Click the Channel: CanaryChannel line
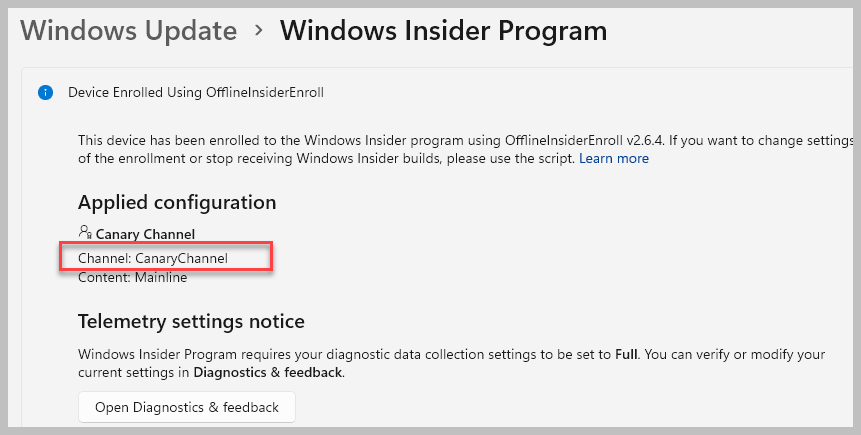This screenshot has width=861, height=435. click(x=153, y=258)
